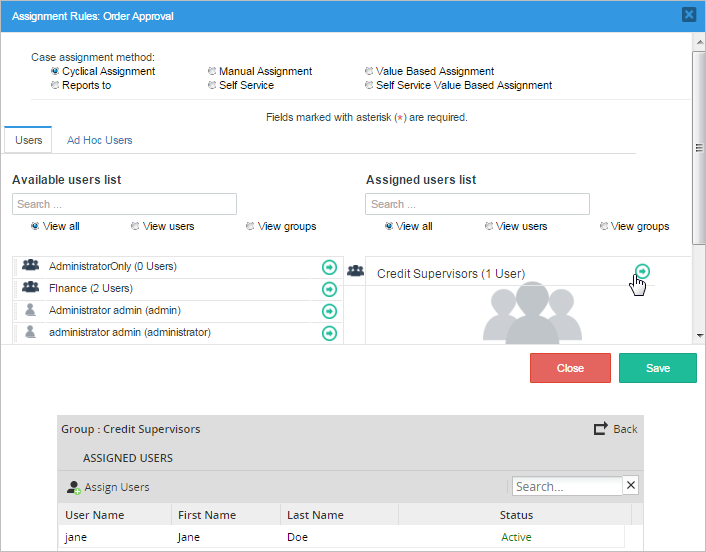Viewport: 706px width, 552px height.
Task: Click the arrow icon beside Credit Supervisors
Action: click(642, 272)
